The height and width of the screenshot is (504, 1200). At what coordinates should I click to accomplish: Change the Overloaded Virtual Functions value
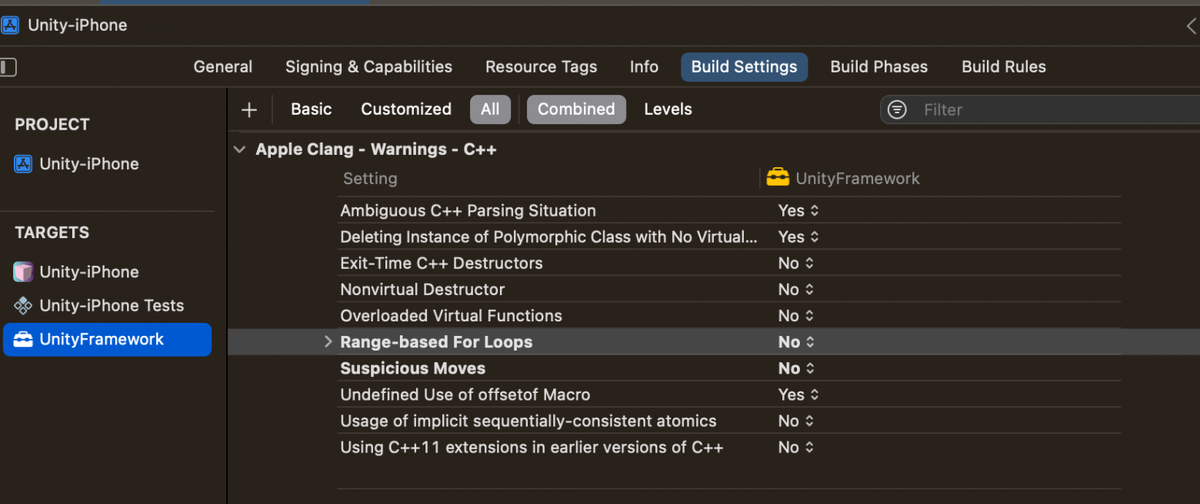[797, 316]
